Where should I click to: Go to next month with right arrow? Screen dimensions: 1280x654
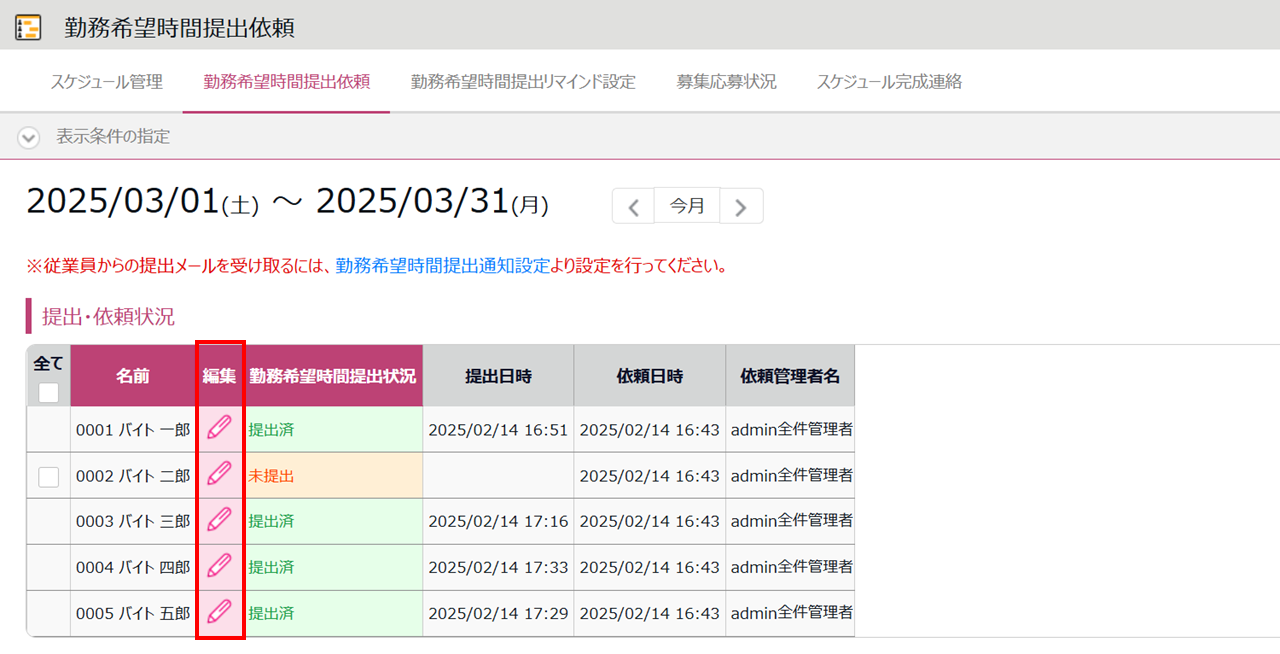741,207
